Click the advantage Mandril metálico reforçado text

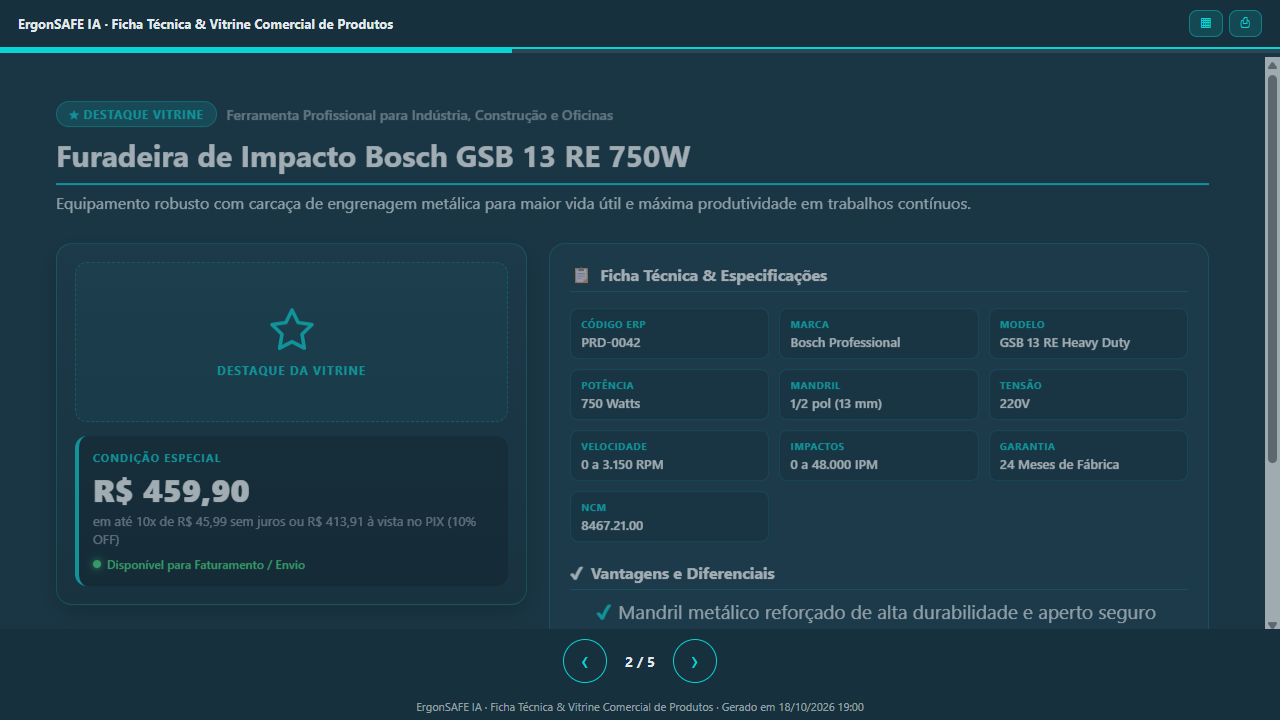(887, 612)
